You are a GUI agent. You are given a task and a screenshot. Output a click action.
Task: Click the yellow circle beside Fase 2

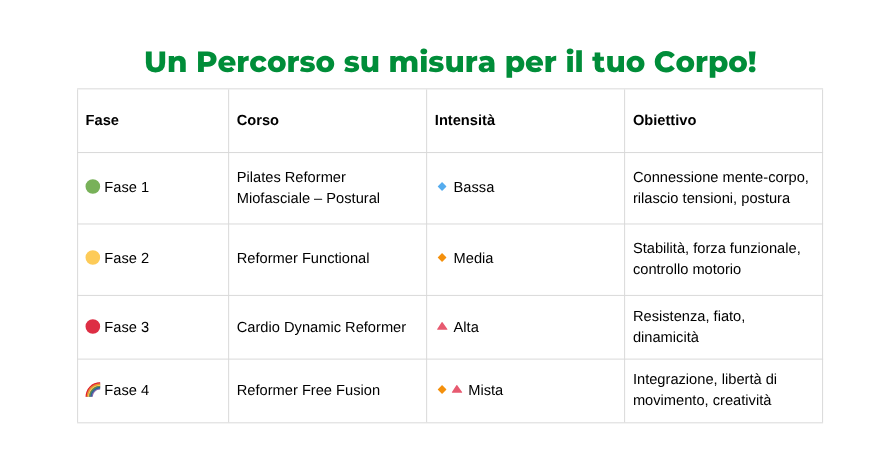tap(93, 258)
